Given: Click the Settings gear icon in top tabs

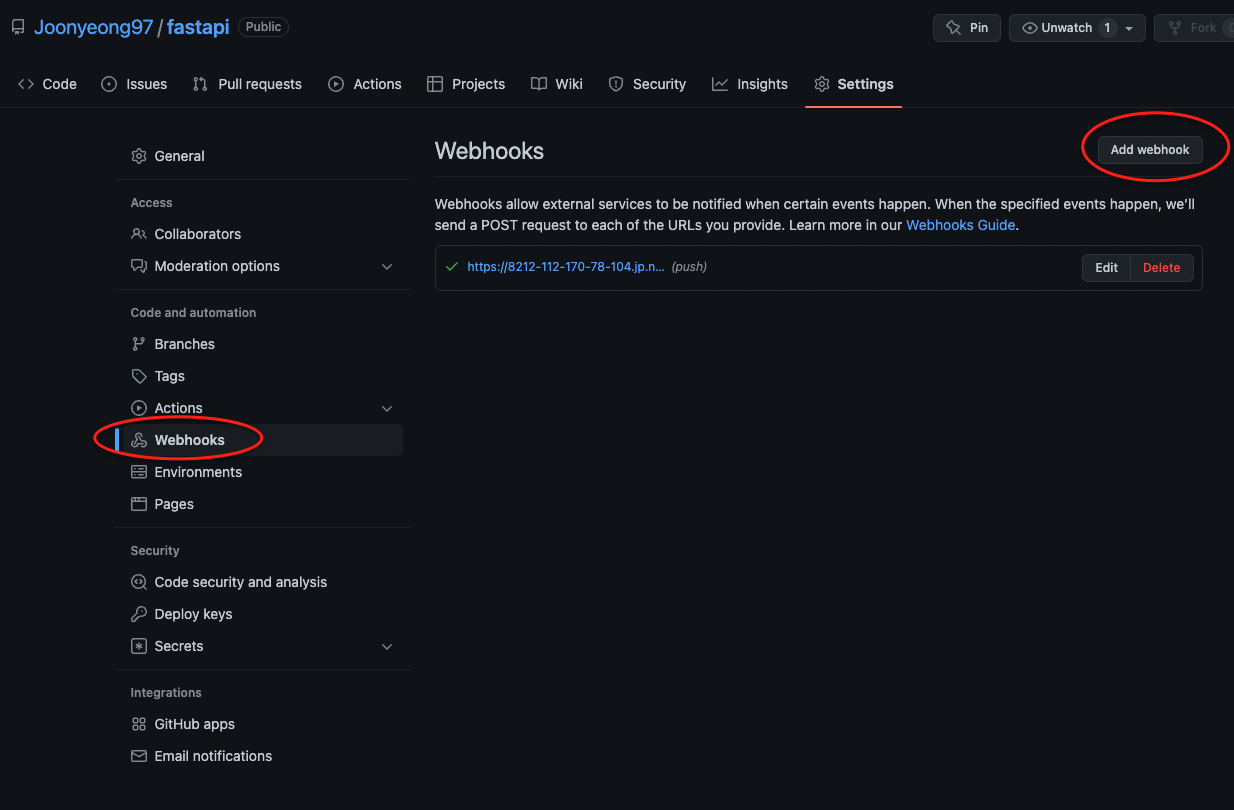Looking at the screenshot, I should (x=822, y=84).
